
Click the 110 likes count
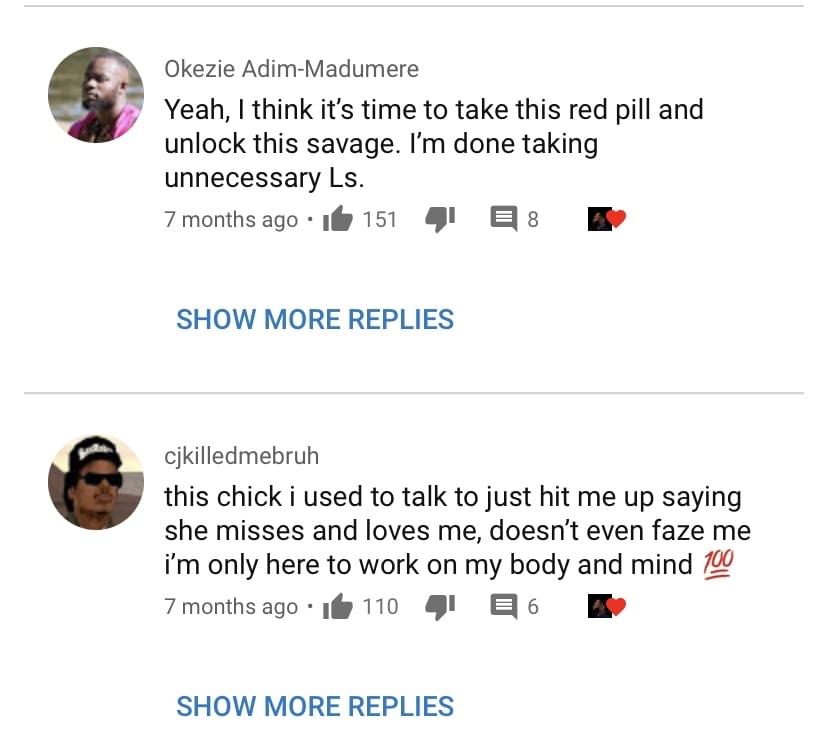380,607
